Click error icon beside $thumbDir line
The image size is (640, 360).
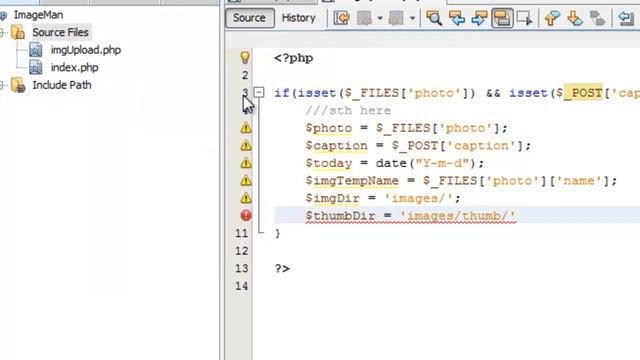click(246, 215)
